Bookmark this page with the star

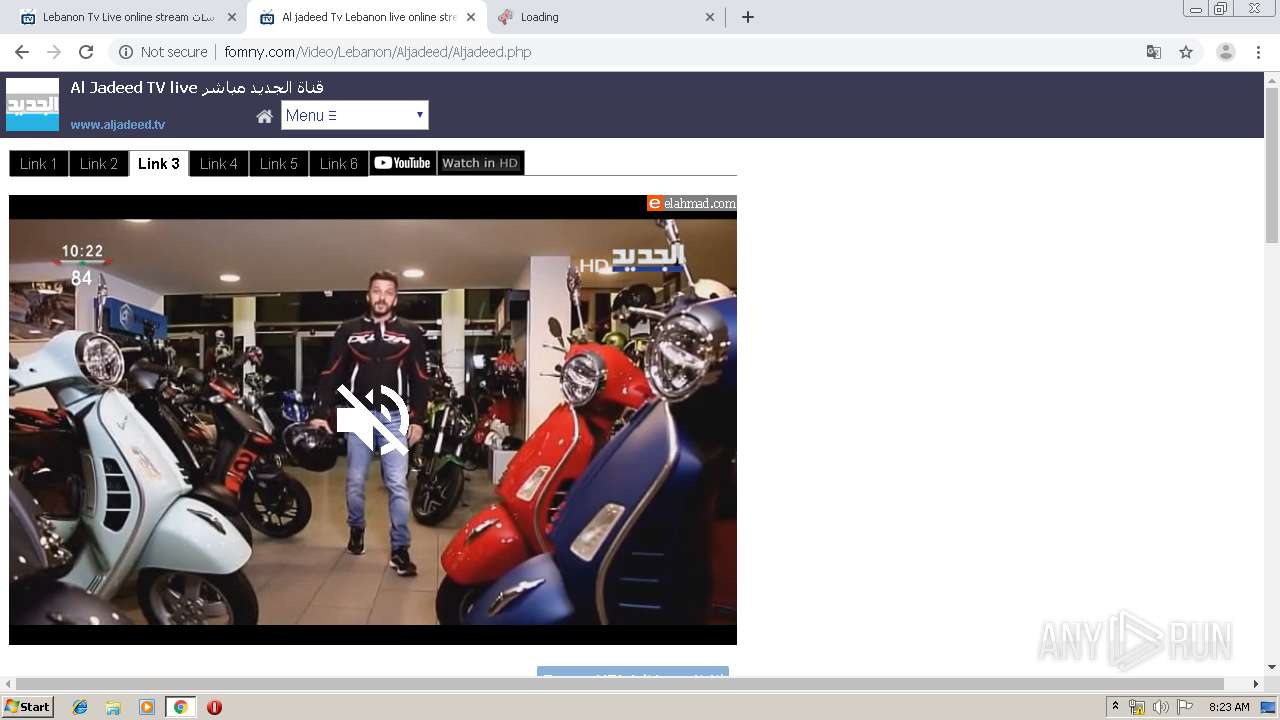(1186, 52)
